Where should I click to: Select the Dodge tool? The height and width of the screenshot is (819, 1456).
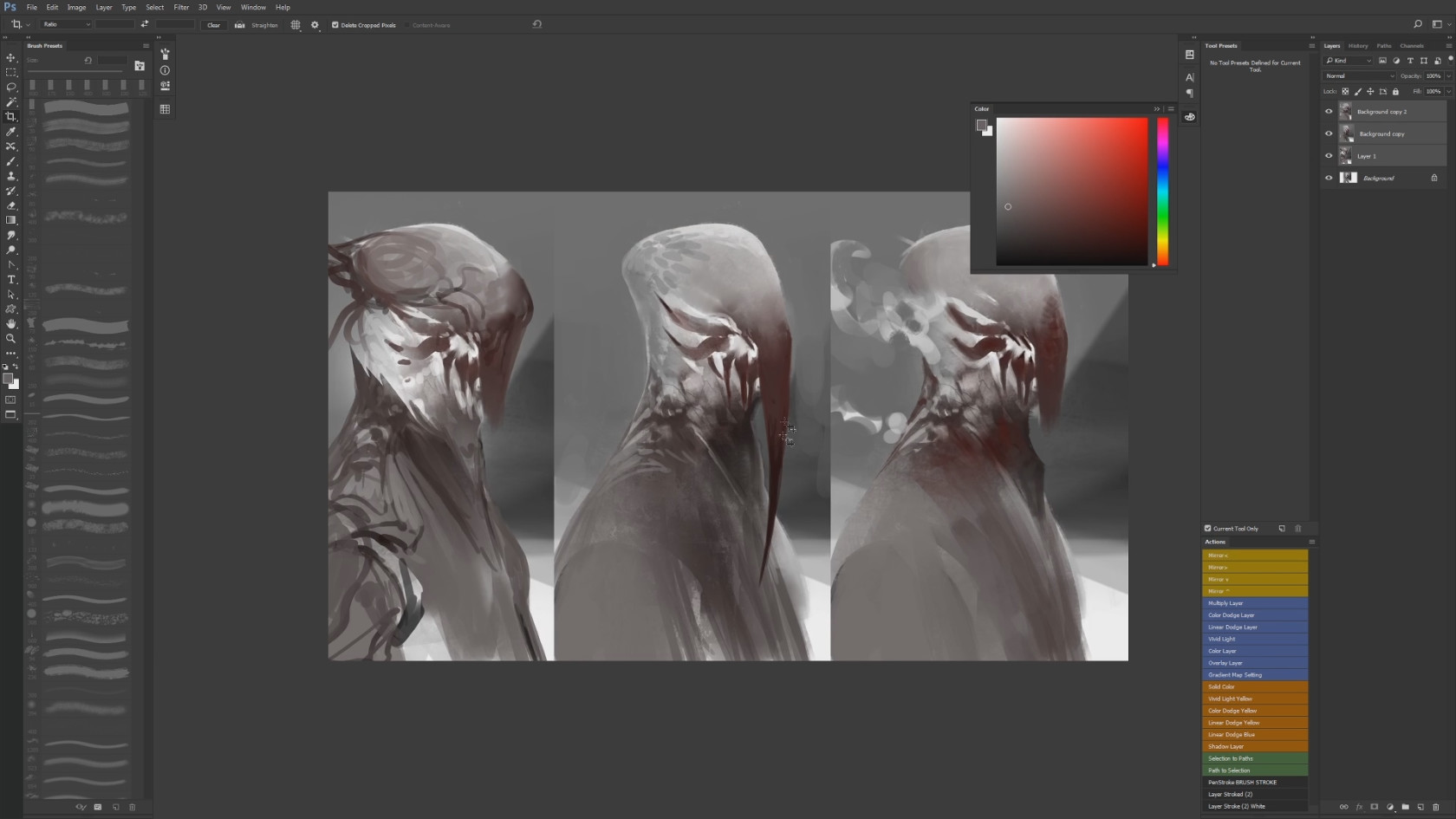[11, 250]
